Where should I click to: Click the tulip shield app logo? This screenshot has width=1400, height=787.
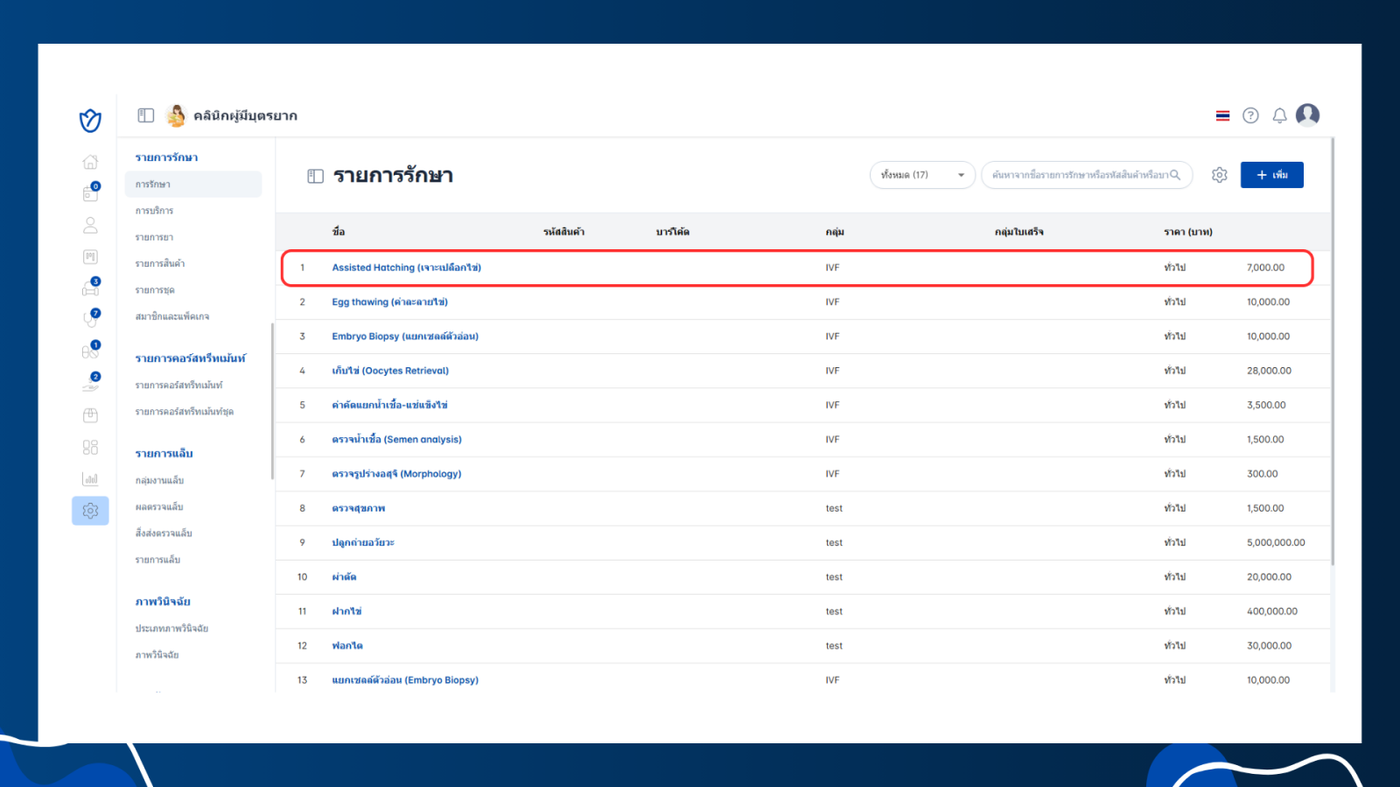[90, 121]
